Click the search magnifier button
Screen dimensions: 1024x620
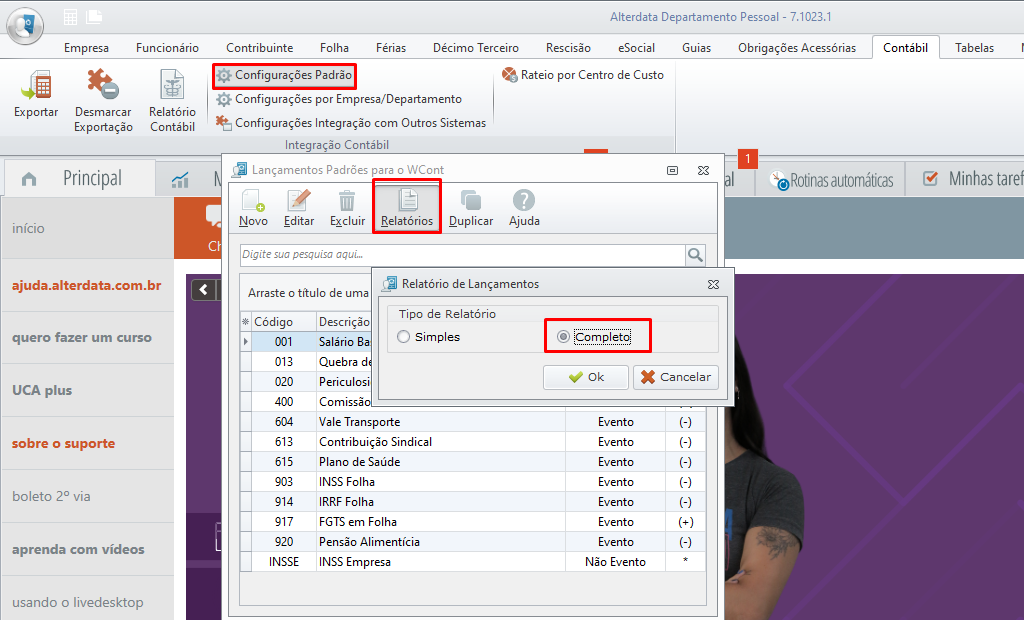[696, 255]
